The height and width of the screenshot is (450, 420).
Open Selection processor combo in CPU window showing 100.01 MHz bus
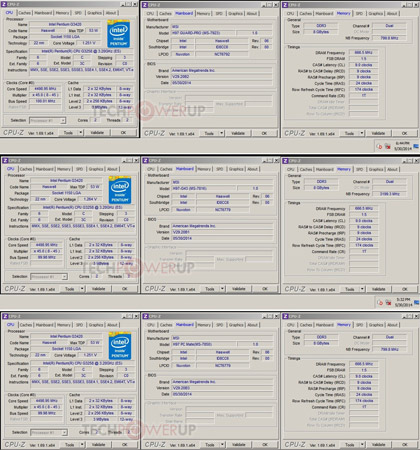[47, 120]
